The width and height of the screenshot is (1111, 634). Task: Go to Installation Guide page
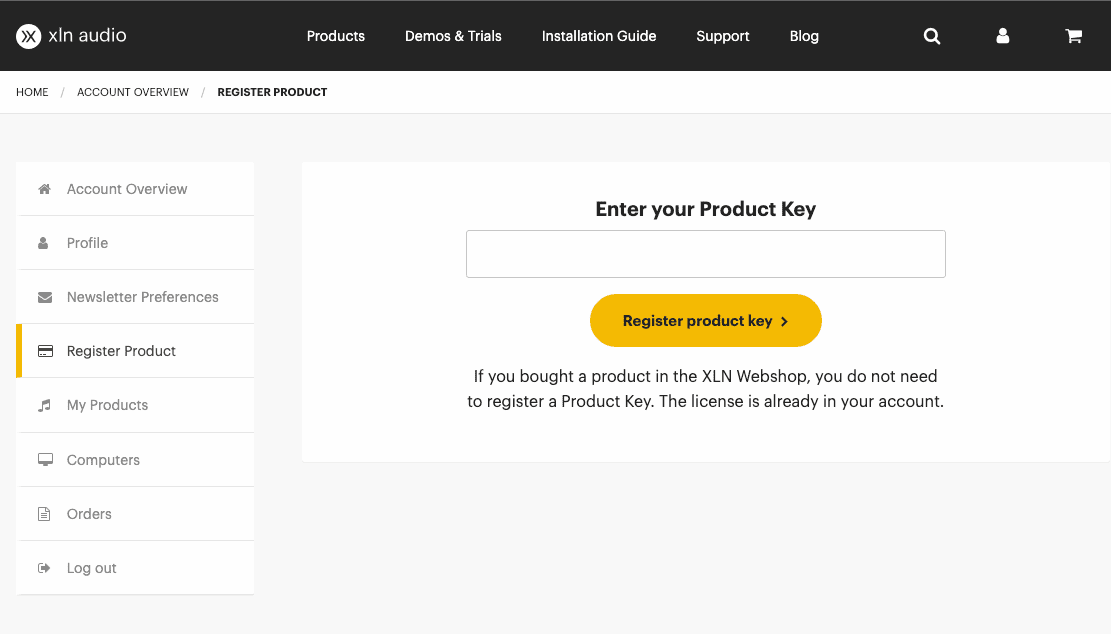(x=599, y=36)
